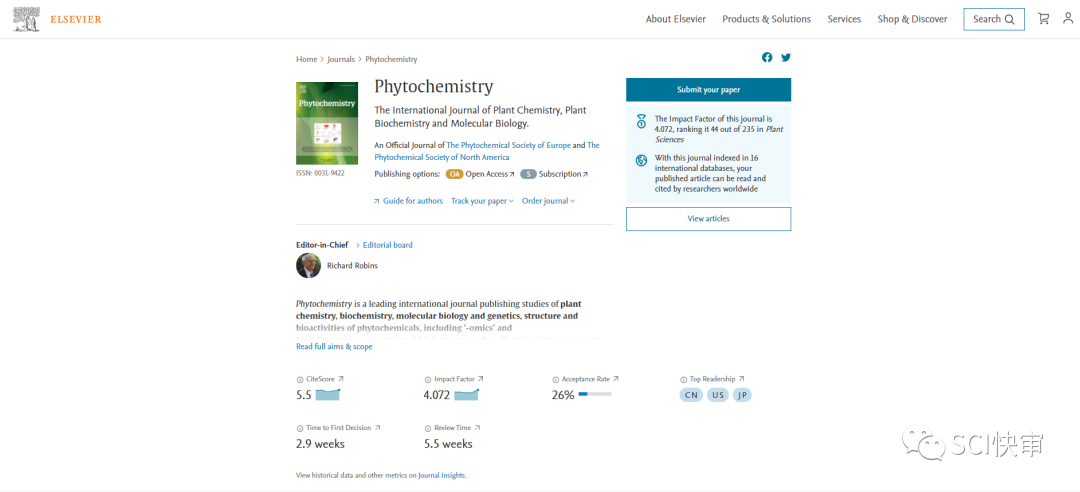Click the Phytochemistry journal cover thumbnail
This screenshot has height=492, width=1080.
(x=327, y=123)
